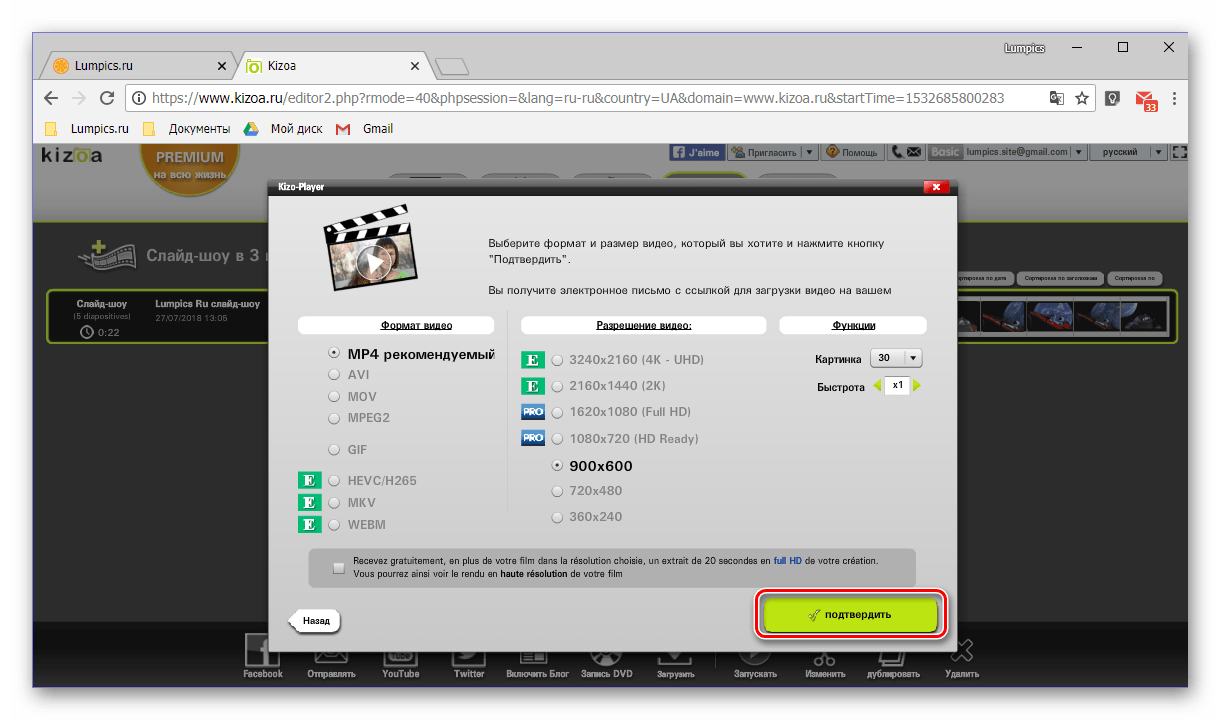
Task: Click the green E badge beside WEBM
Action: 310,525
